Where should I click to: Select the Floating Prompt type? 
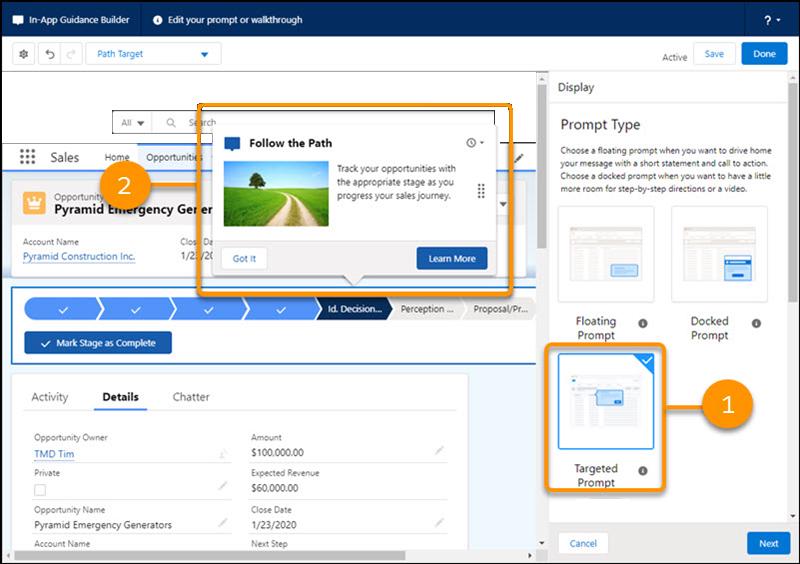point(606,254)
